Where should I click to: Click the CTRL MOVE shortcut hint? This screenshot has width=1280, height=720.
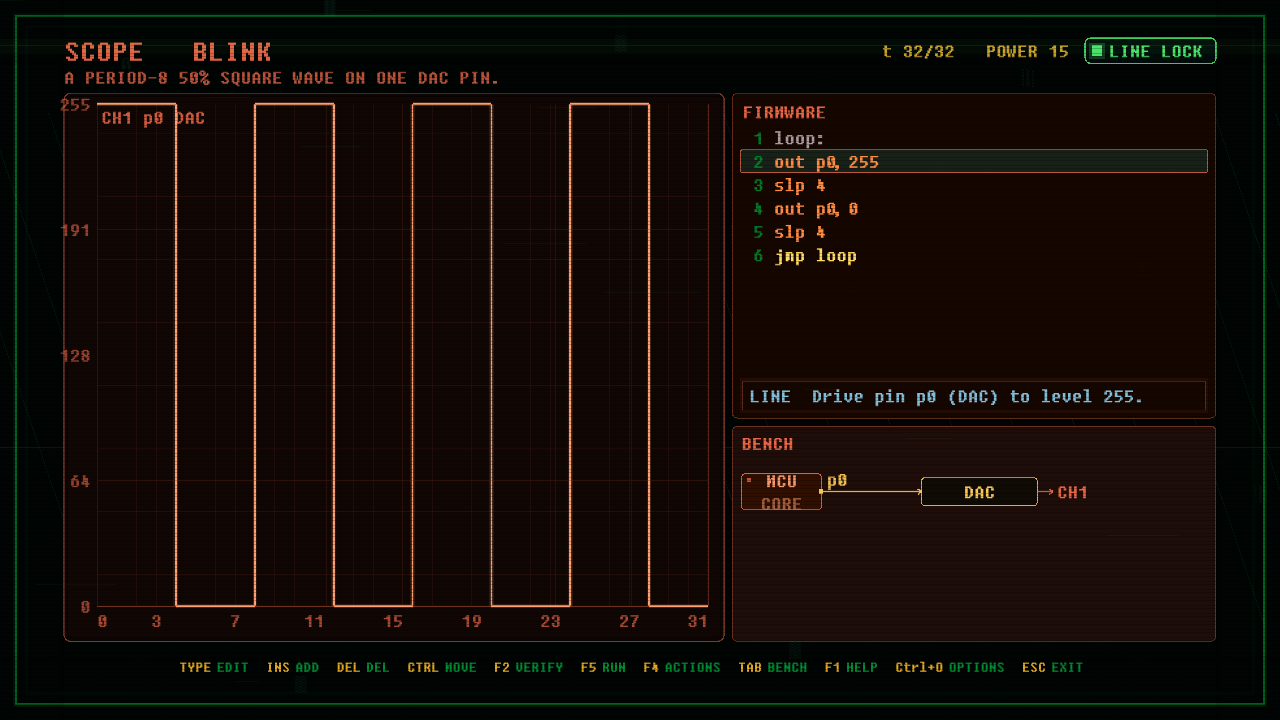coord(442,667)
